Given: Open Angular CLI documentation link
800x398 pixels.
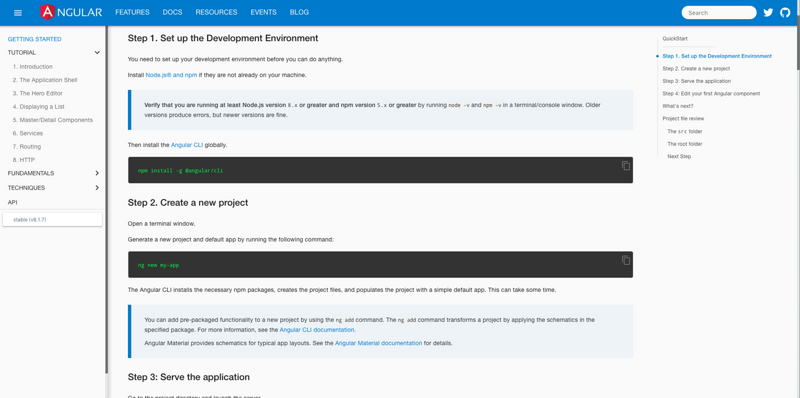Looking at the screenshot, I should click(317, 330).
